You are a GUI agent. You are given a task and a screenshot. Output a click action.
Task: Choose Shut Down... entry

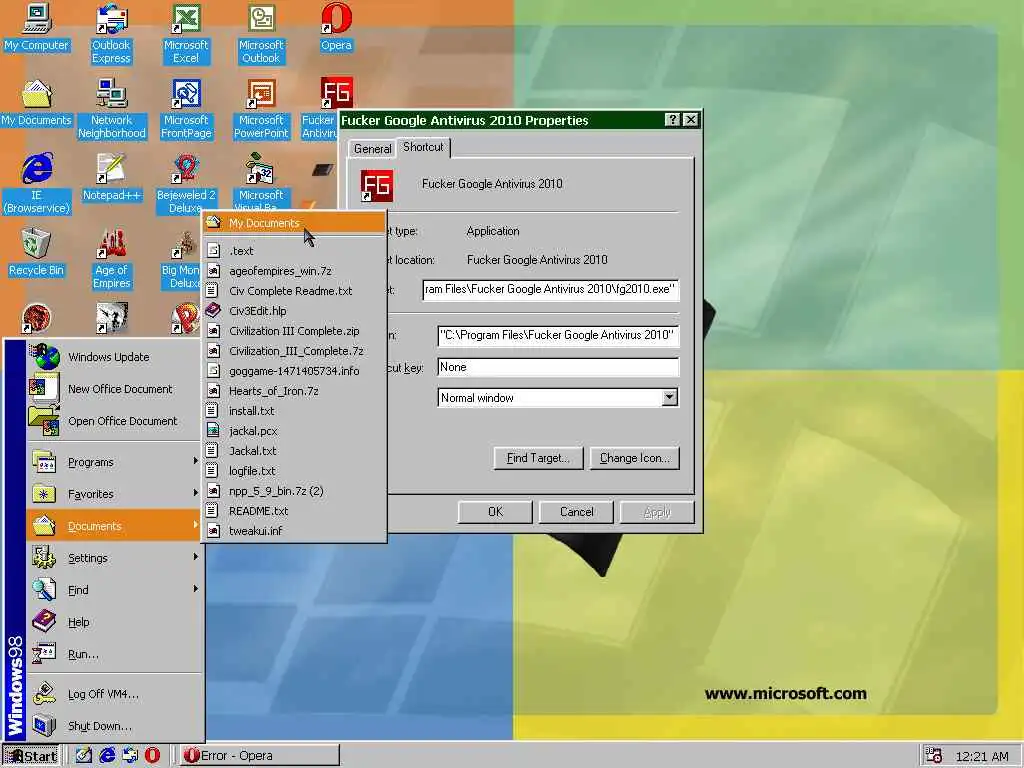point(114,726)
